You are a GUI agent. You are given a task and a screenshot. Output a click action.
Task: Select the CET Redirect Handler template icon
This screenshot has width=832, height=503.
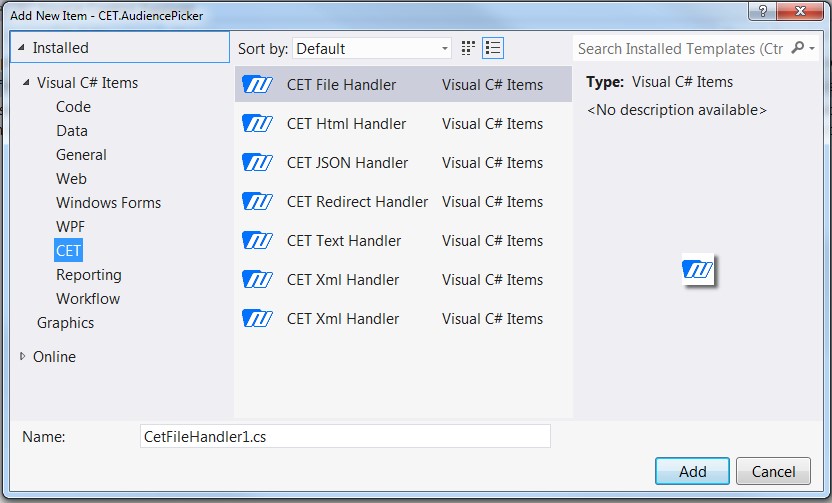(257, 202)
